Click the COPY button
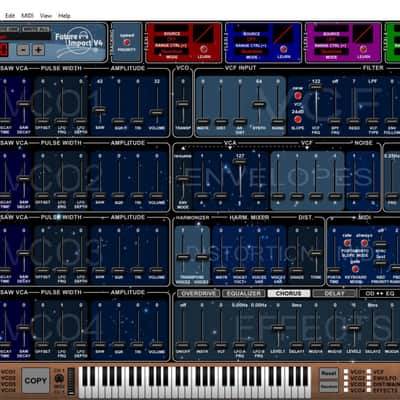This screenshot has height=400, width=400. tap(36, 380)
